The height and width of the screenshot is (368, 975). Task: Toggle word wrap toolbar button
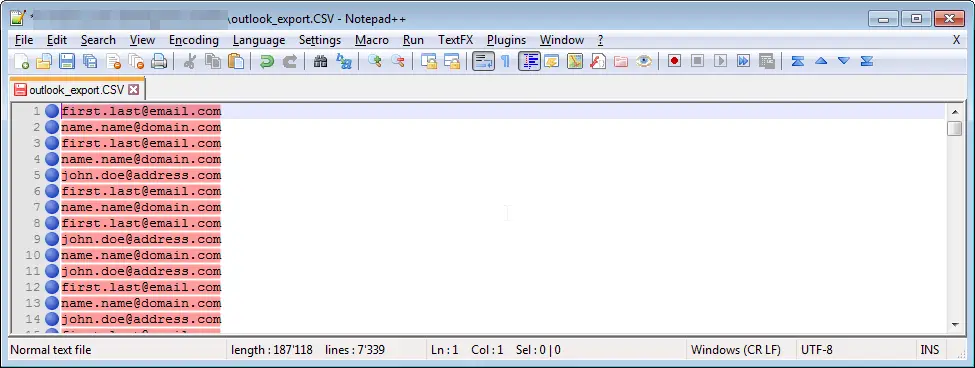tap(483, 62)
